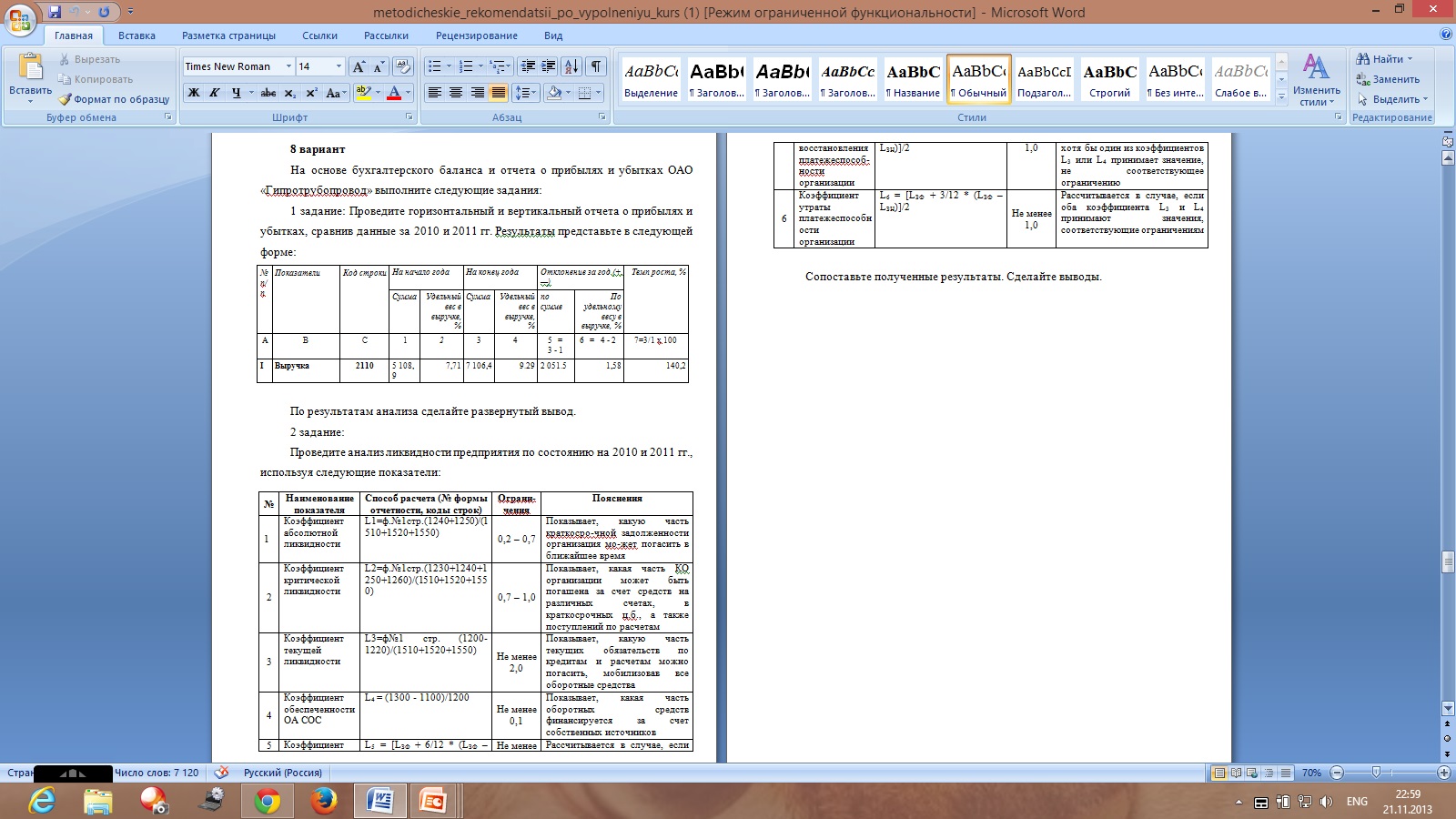This screenshot has height=819, width=1456.
Task: Open the Times New Roman font dropdown
Action: (x=288, y=66)
